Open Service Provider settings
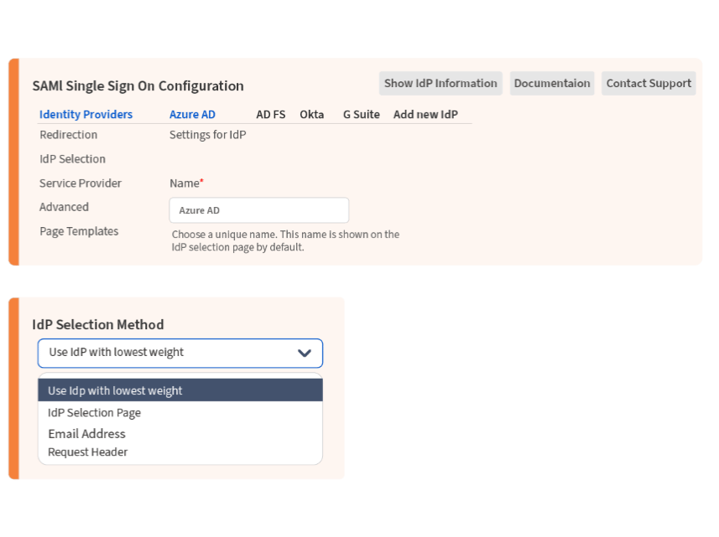The width and height of the screenshot is (719, 537). click(x=80, y=183)
